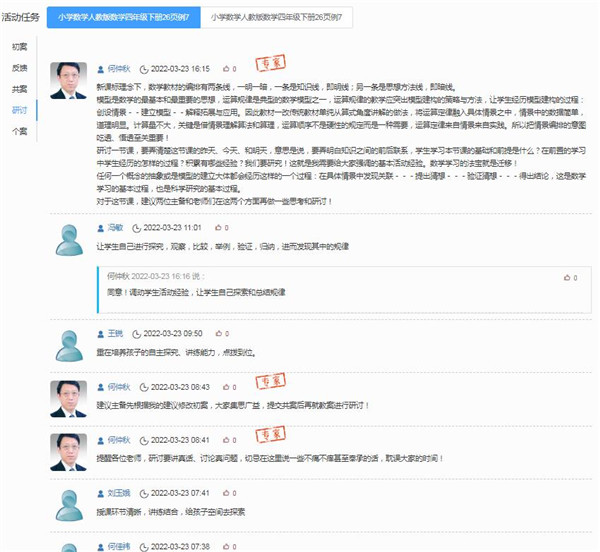The image size is (600, 552).
Task: Like the quoted reply from 16:16
Action: pos(568,277)
